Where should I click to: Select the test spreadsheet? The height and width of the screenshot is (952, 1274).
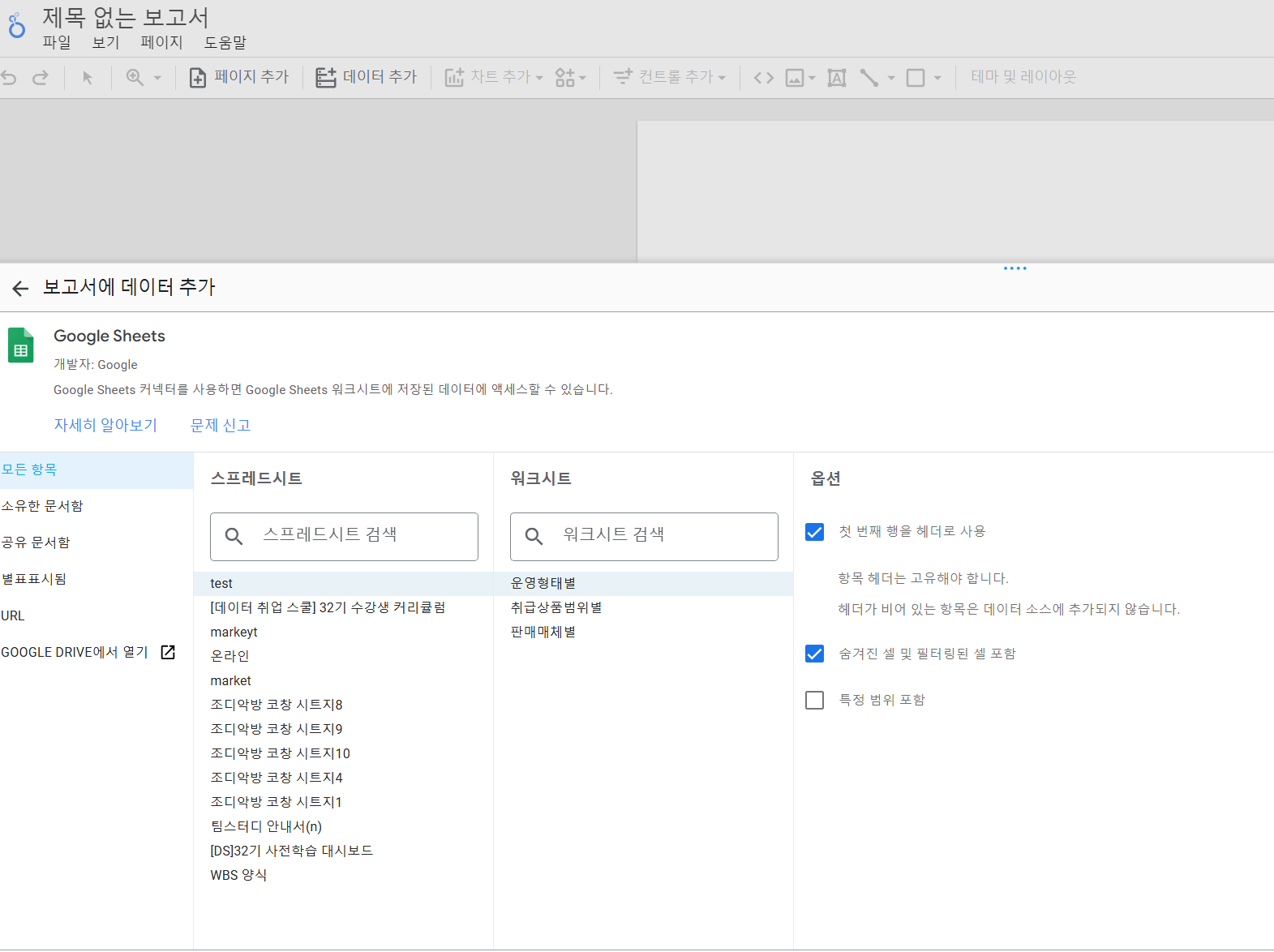343,583
